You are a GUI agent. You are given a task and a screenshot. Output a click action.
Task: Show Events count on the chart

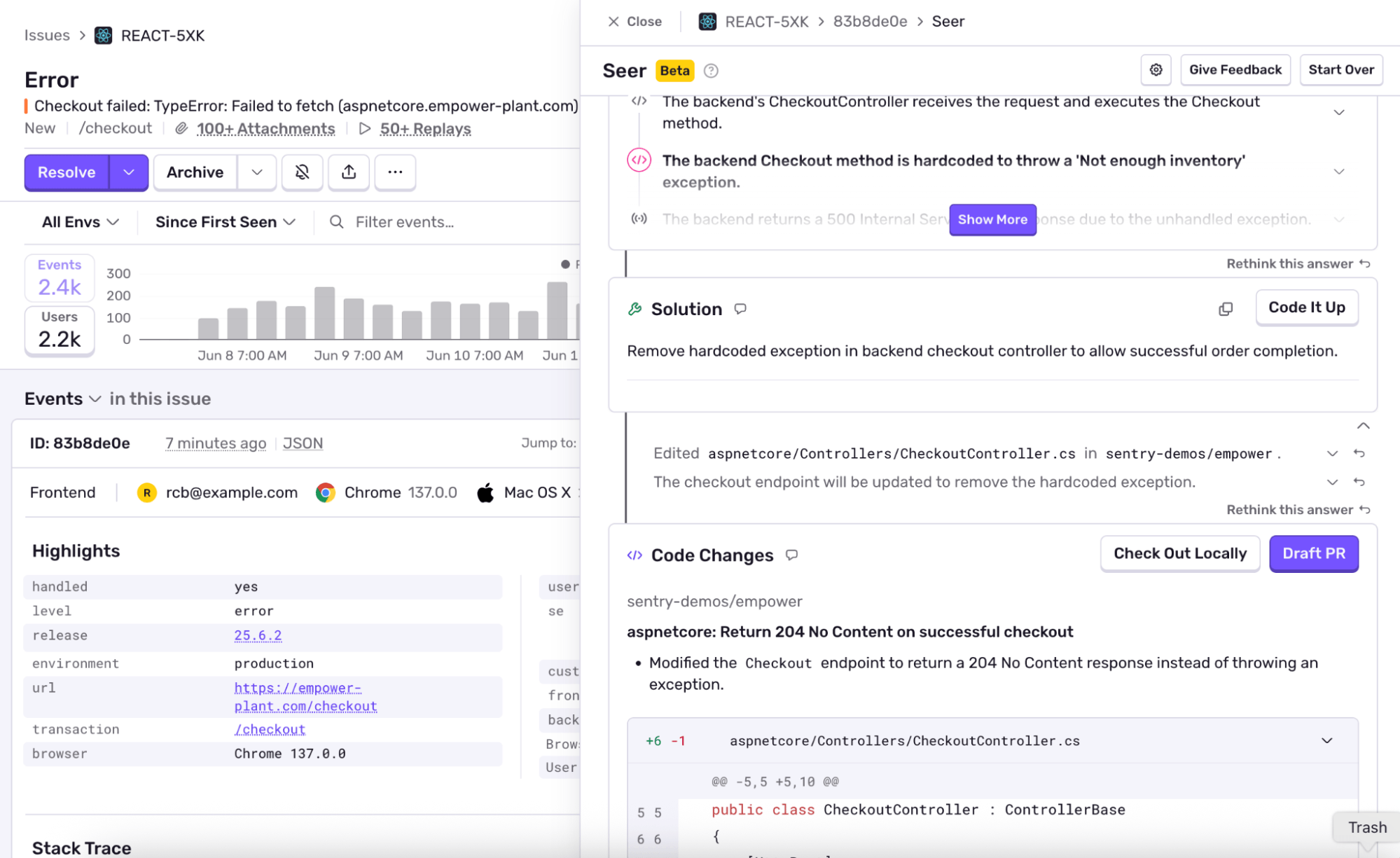(x=59, y=277)
